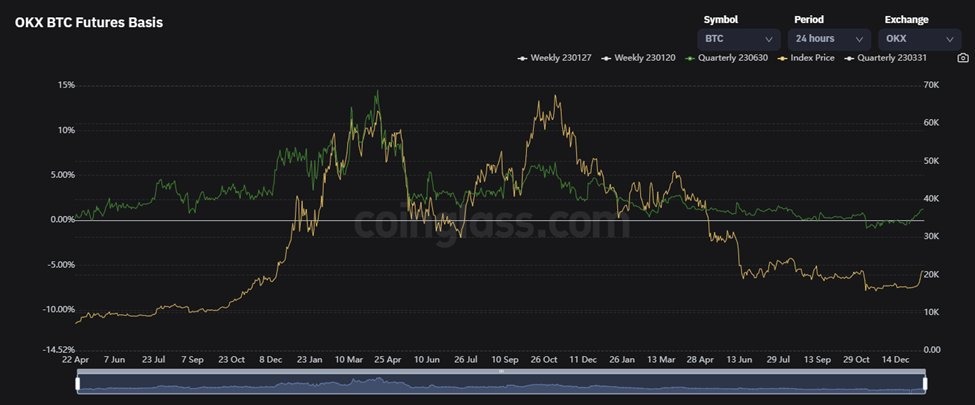Click the 0.00% left axis label
Screen dimensions: 975x405
coord(62,220)
